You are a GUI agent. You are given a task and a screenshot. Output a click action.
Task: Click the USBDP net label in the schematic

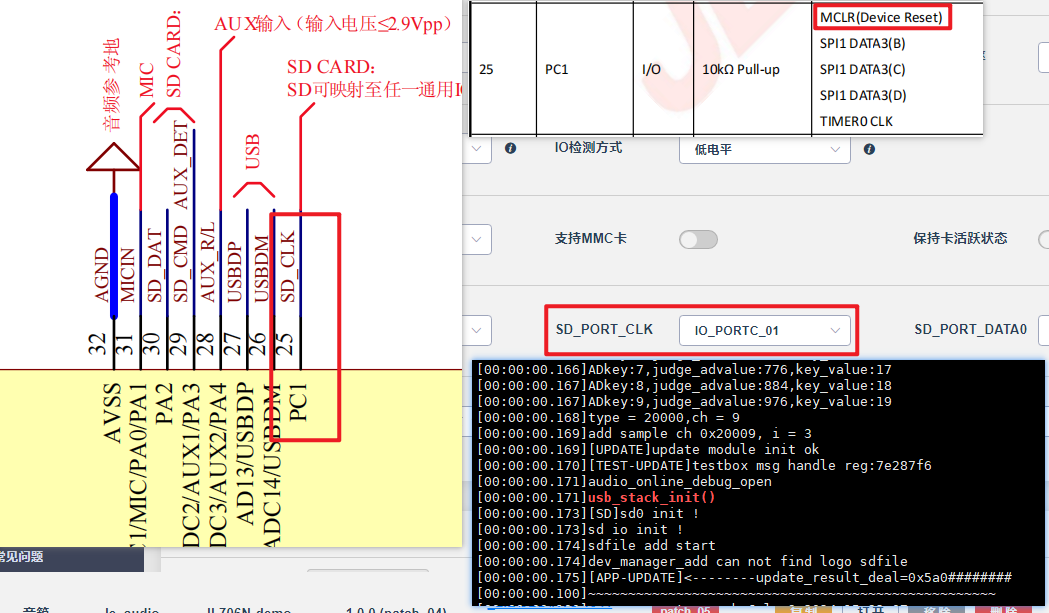[234, 272]
